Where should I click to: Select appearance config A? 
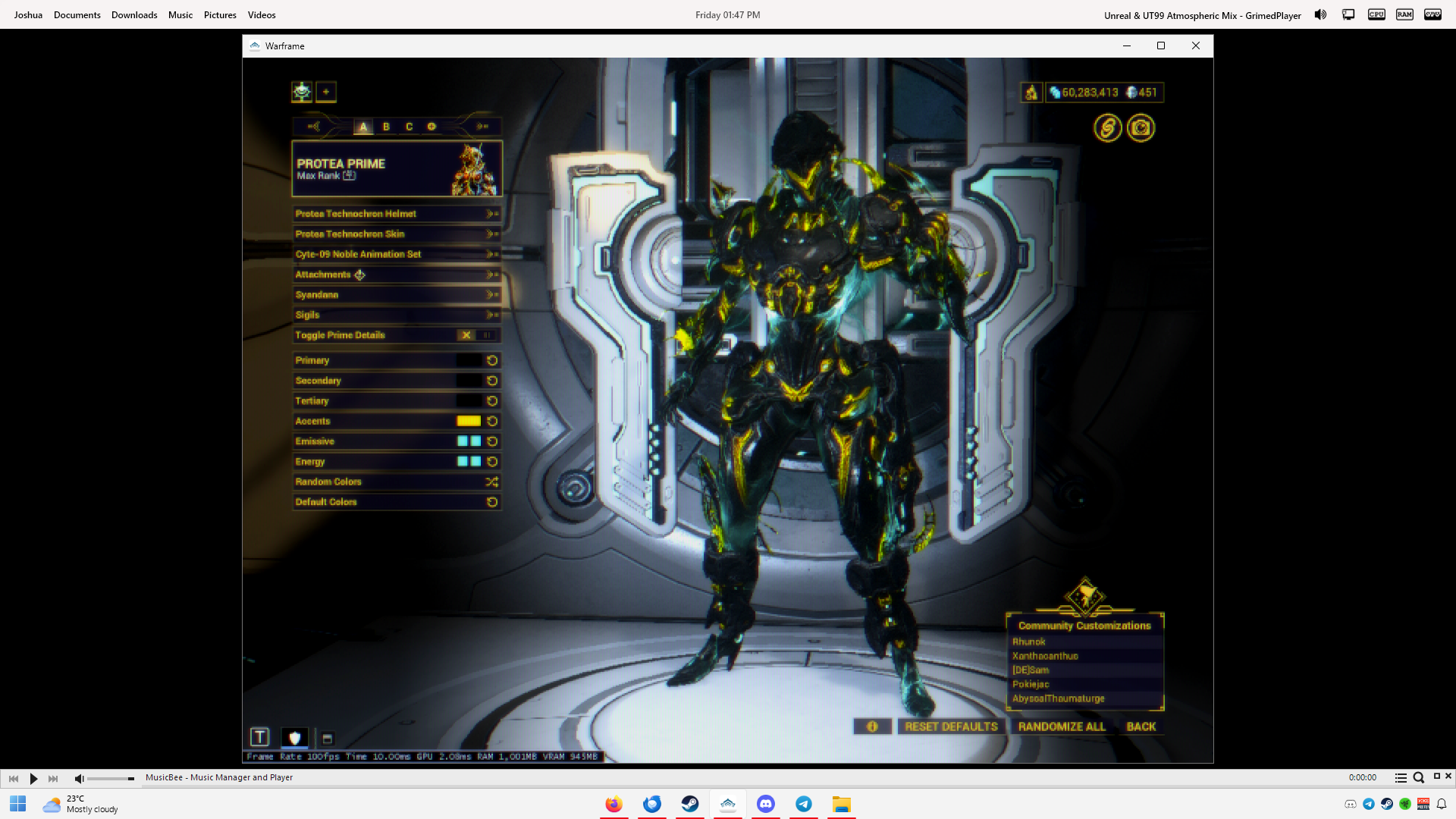pos(363,127)
